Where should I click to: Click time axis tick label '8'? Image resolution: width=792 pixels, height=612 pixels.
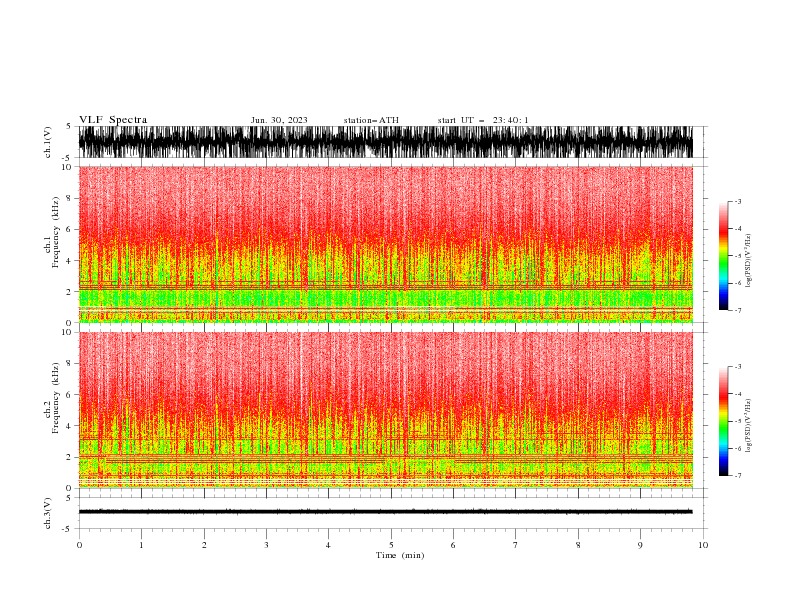coord(578,545)
